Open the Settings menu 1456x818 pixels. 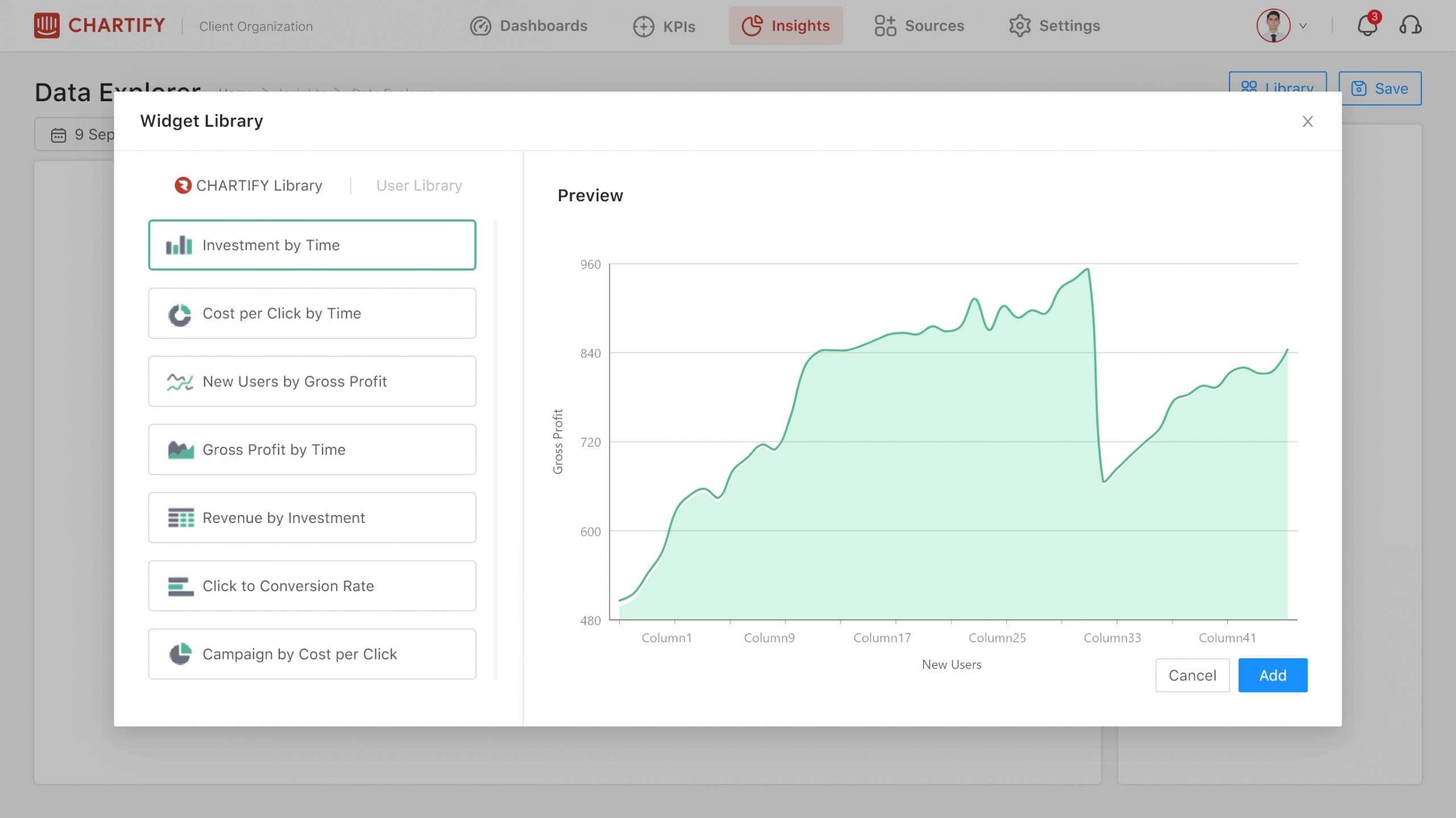(x=1054, y=26)
